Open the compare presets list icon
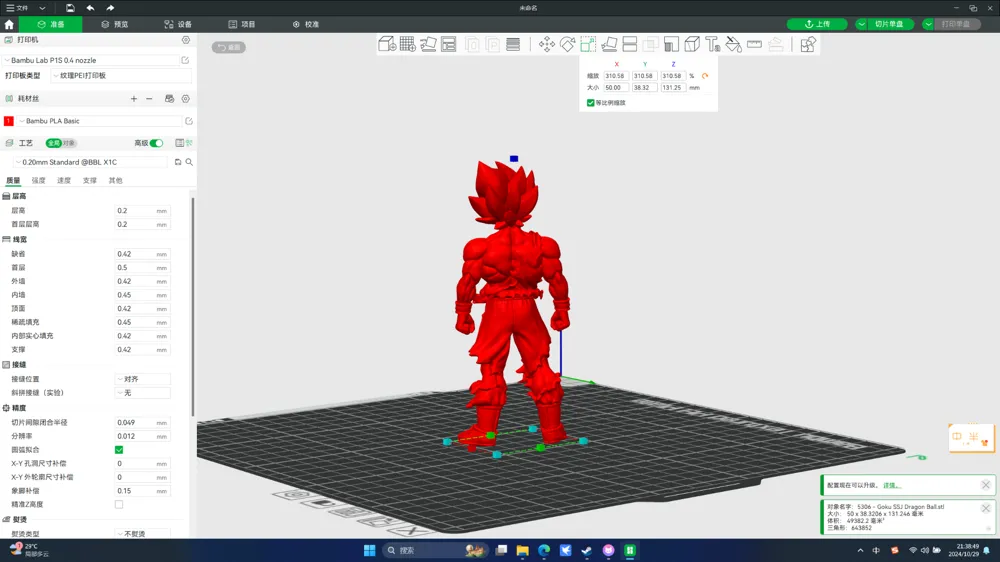1000x562 pixels. pyautogui.click(x=180, y=143)
